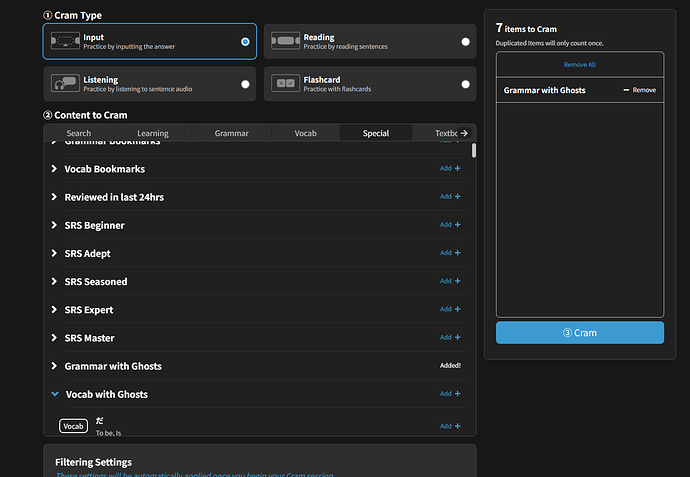Click the Added! label for Grammar with Ghosts
This screenshot has width=690, height=477.
click(450, 365)
